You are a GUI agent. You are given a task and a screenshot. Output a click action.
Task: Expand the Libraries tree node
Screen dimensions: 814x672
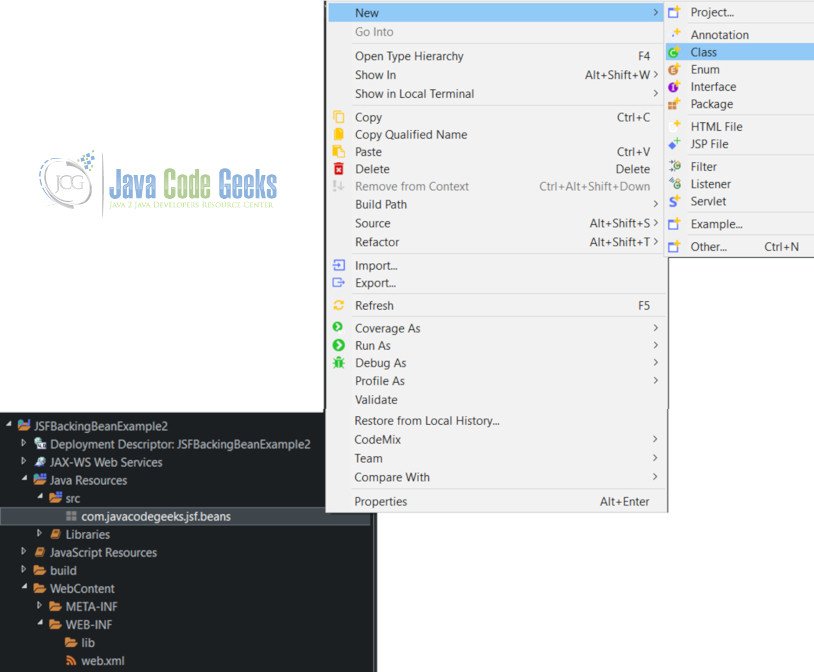pyautogui.click(x=40, y=534)
